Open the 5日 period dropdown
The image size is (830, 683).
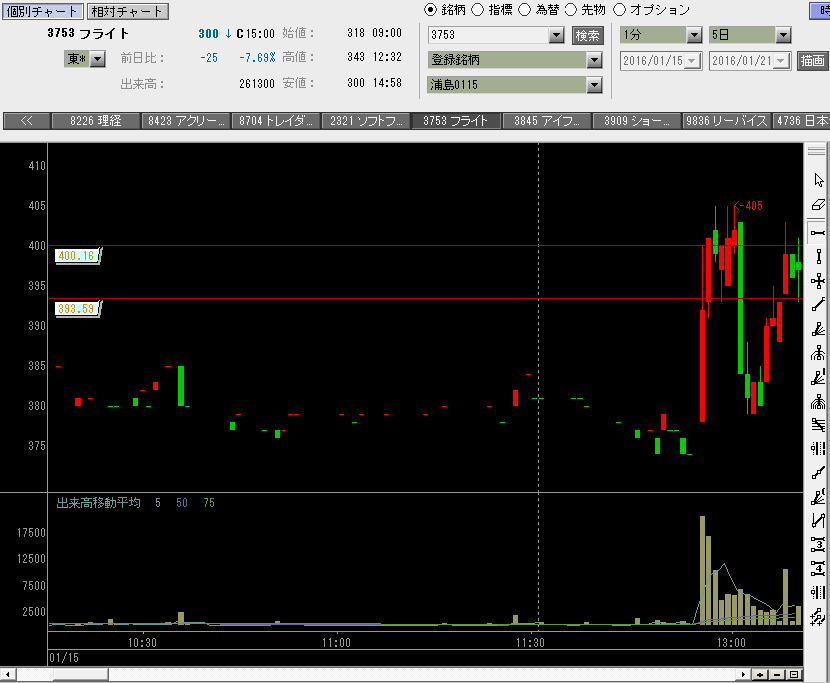point(783,35)
